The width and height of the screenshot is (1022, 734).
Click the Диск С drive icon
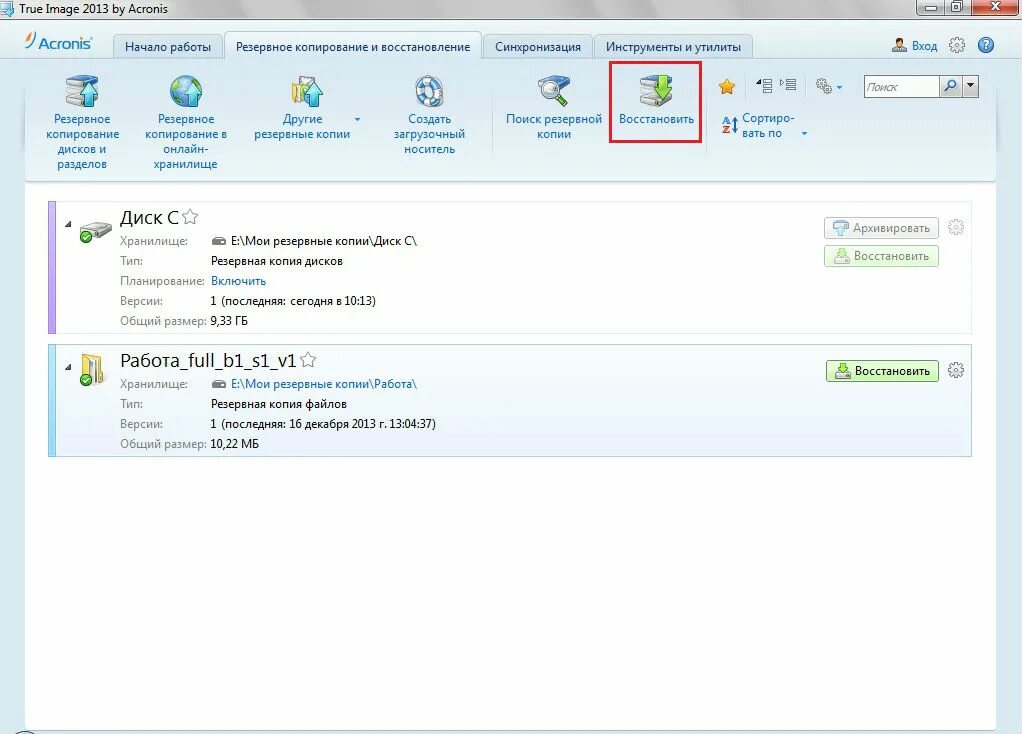(95, 231)
